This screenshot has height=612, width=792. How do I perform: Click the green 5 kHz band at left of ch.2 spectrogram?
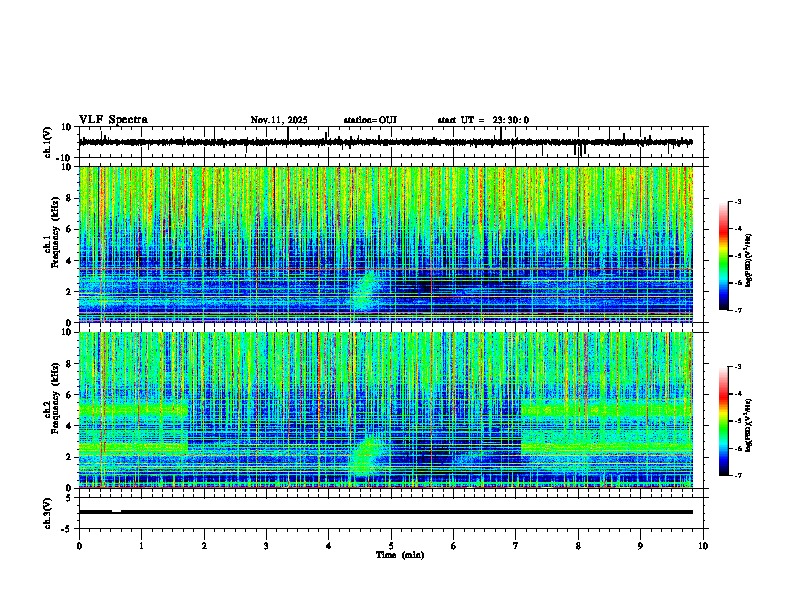pyautogui.click(x=133, y=409)
